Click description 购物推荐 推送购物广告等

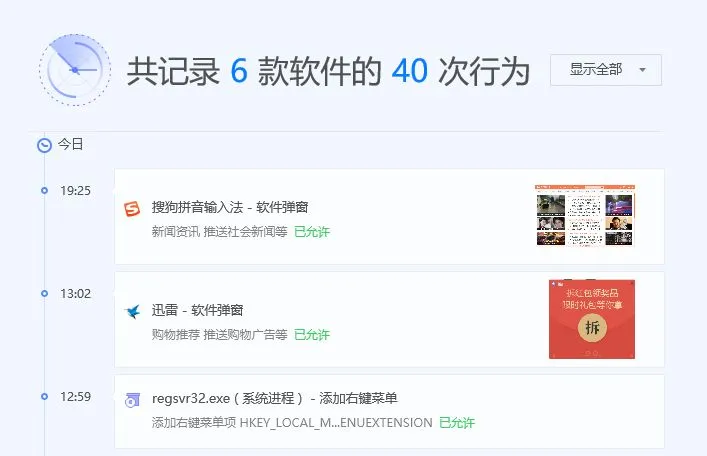click(x=220, y=335)
